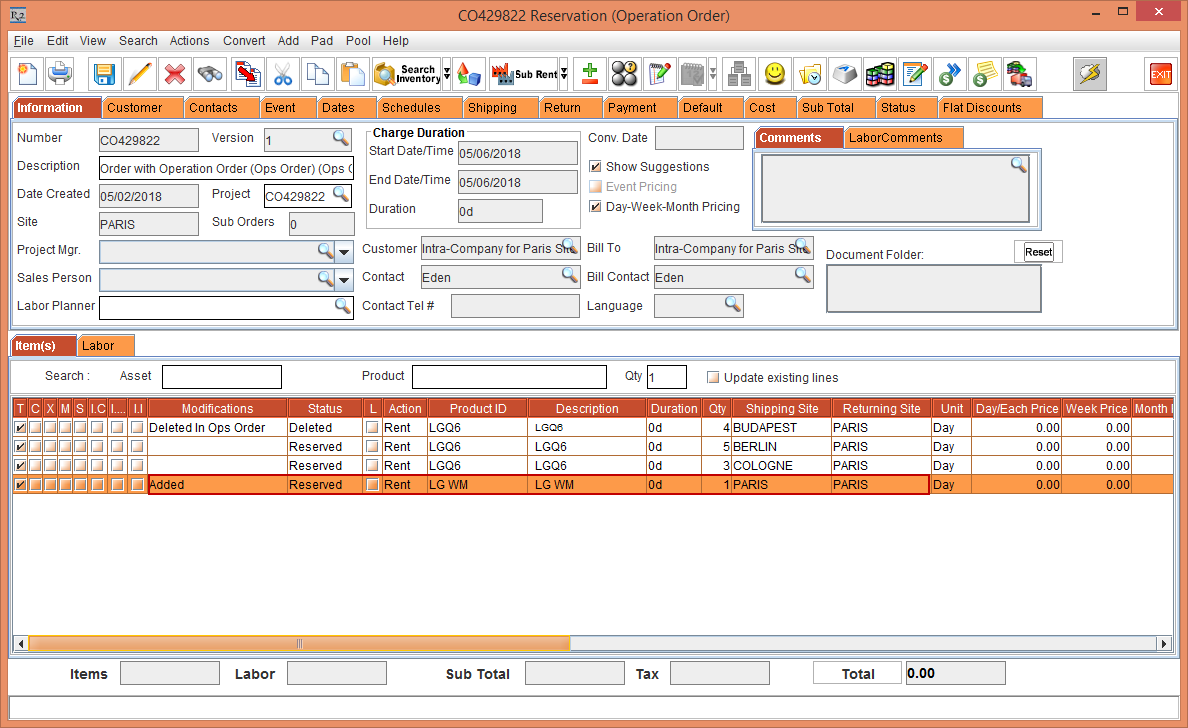Switch to the LaborComments tab

tap(895, 138)
